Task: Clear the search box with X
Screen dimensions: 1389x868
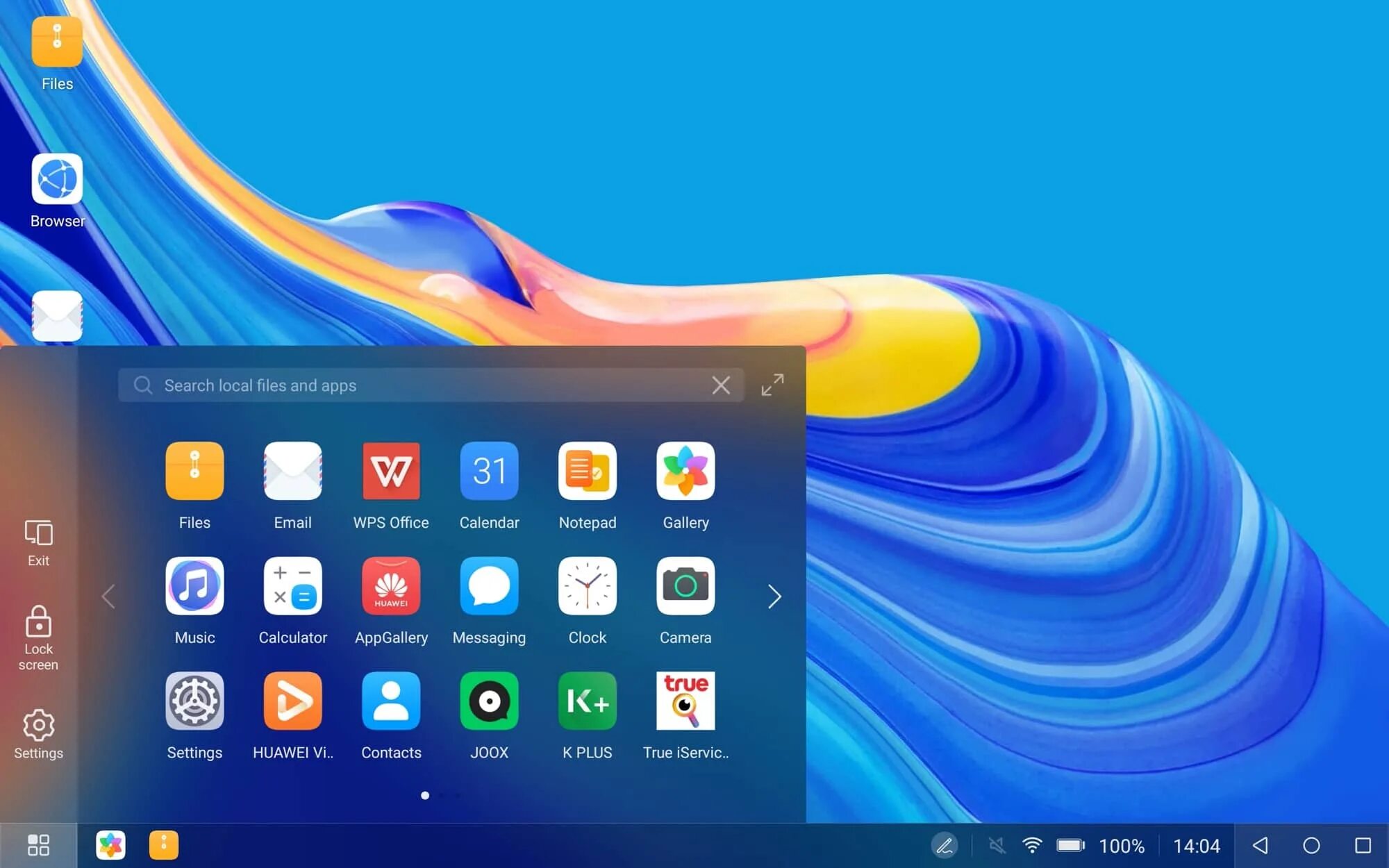Action: pyautogui.click(x=721, y=385)
